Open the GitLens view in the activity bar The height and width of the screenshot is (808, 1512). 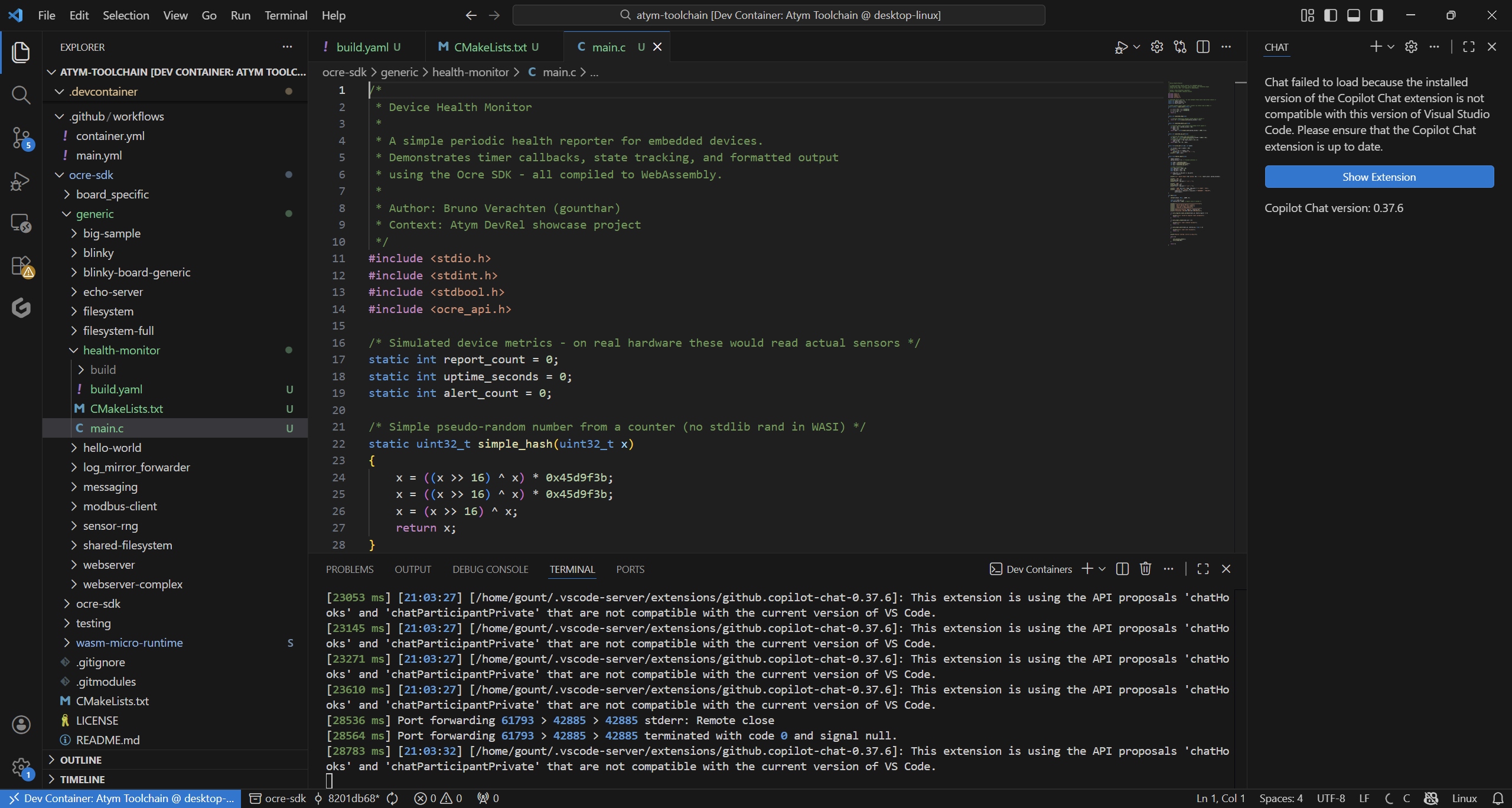pos(21,307)
